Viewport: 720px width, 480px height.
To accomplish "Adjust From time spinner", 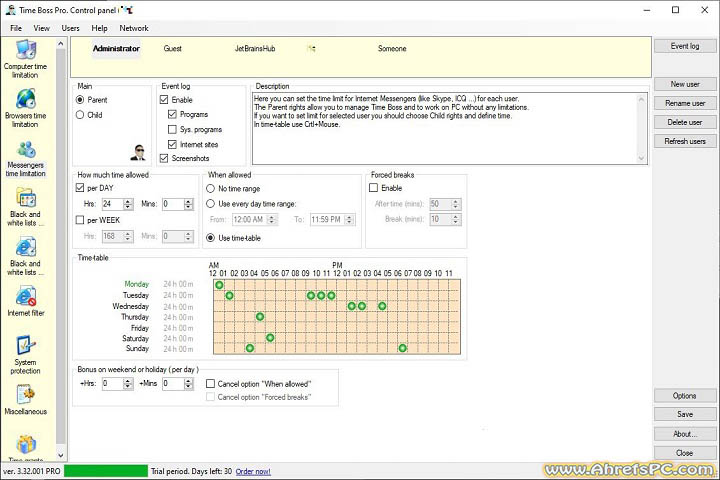I will coord(272,220).
